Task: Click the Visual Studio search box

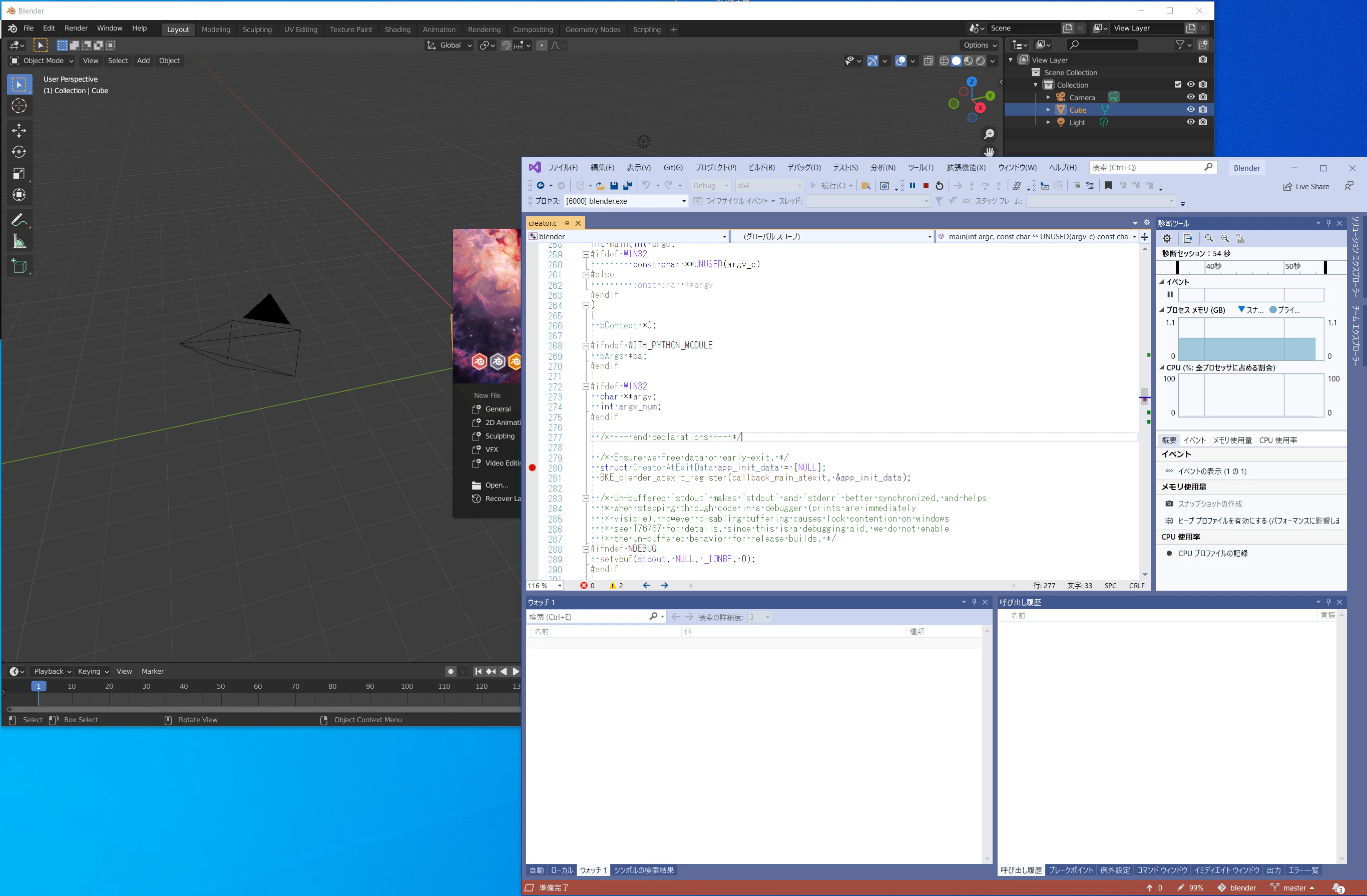Action: click(x=1152, y=168)
